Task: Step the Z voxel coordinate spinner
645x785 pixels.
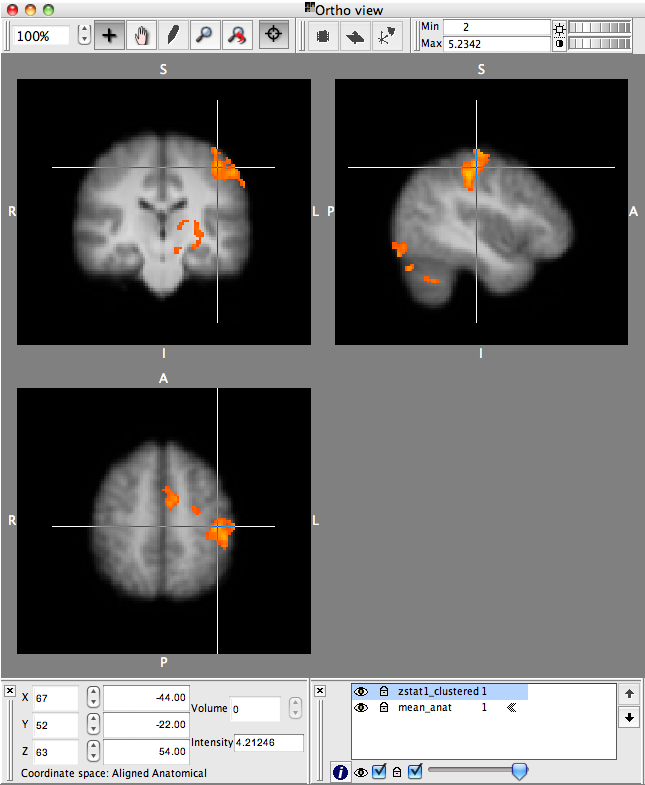Action: (x=93, y=751)
